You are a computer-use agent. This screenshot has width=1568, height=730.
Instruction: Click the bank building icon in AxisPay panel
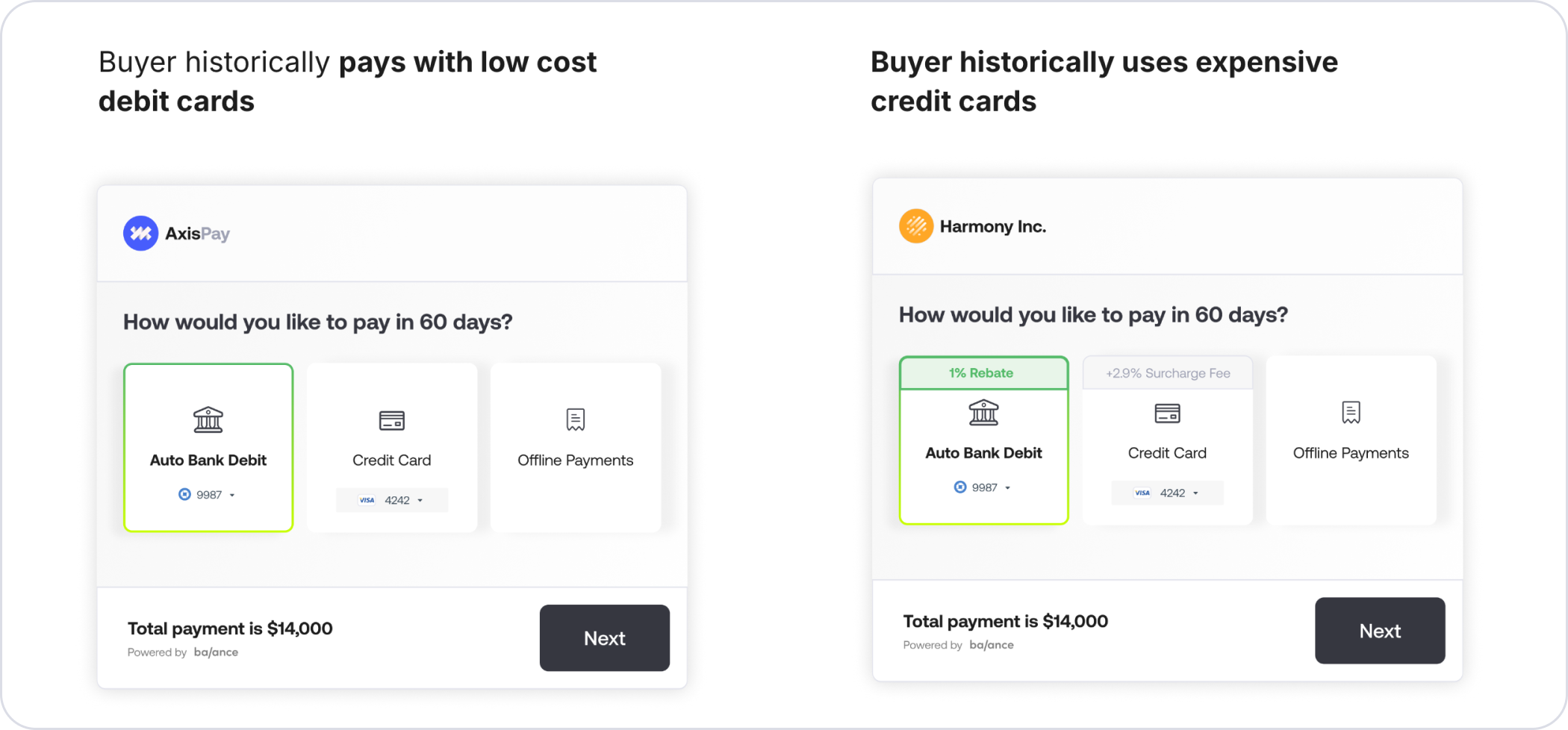point(208,419)
